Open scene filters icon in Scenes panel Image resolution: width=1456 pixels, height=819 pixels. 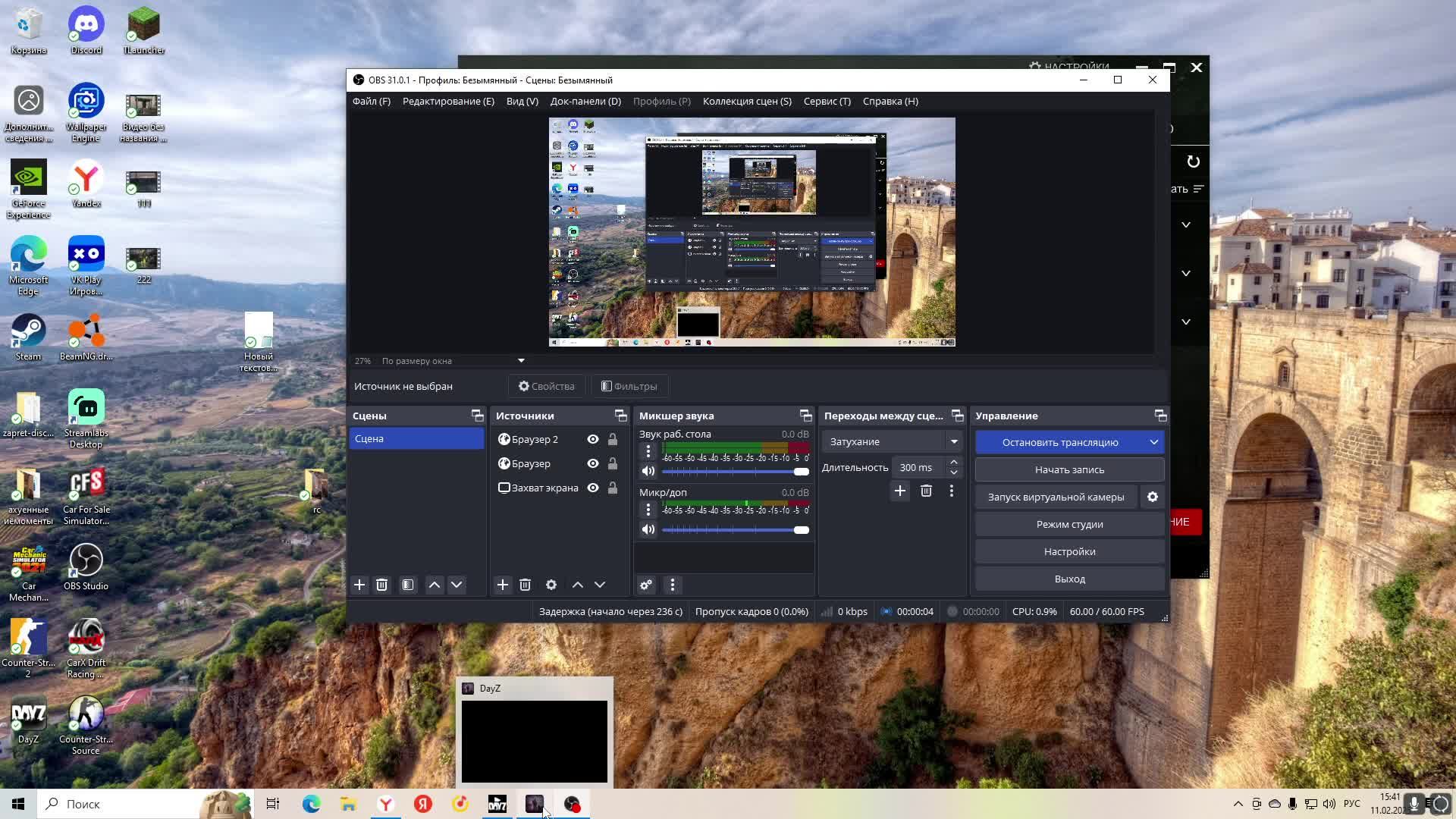(408, 585)
